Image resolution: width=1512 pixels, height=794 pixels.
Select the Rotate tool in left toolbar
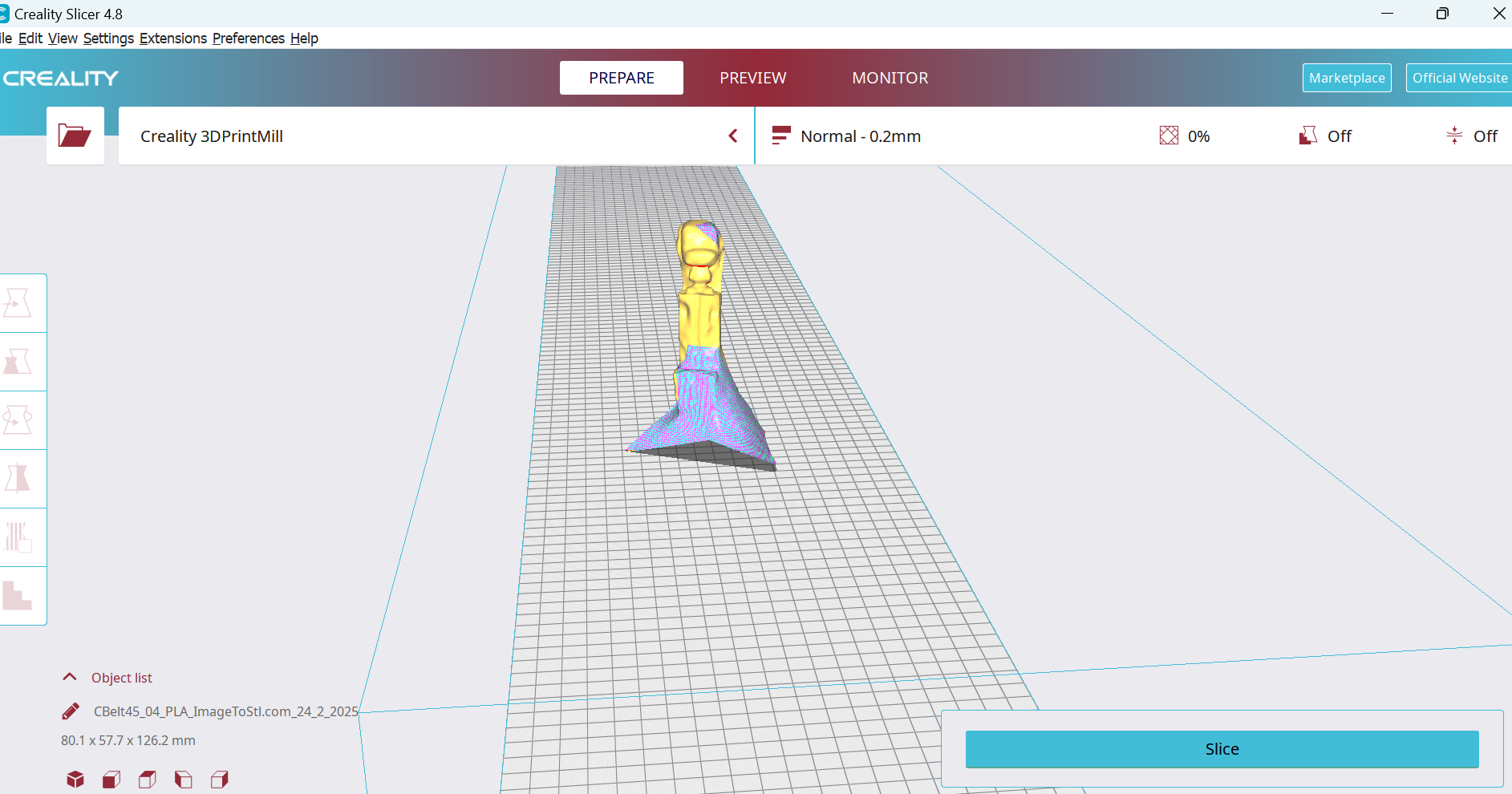click(x=19, y=420)
